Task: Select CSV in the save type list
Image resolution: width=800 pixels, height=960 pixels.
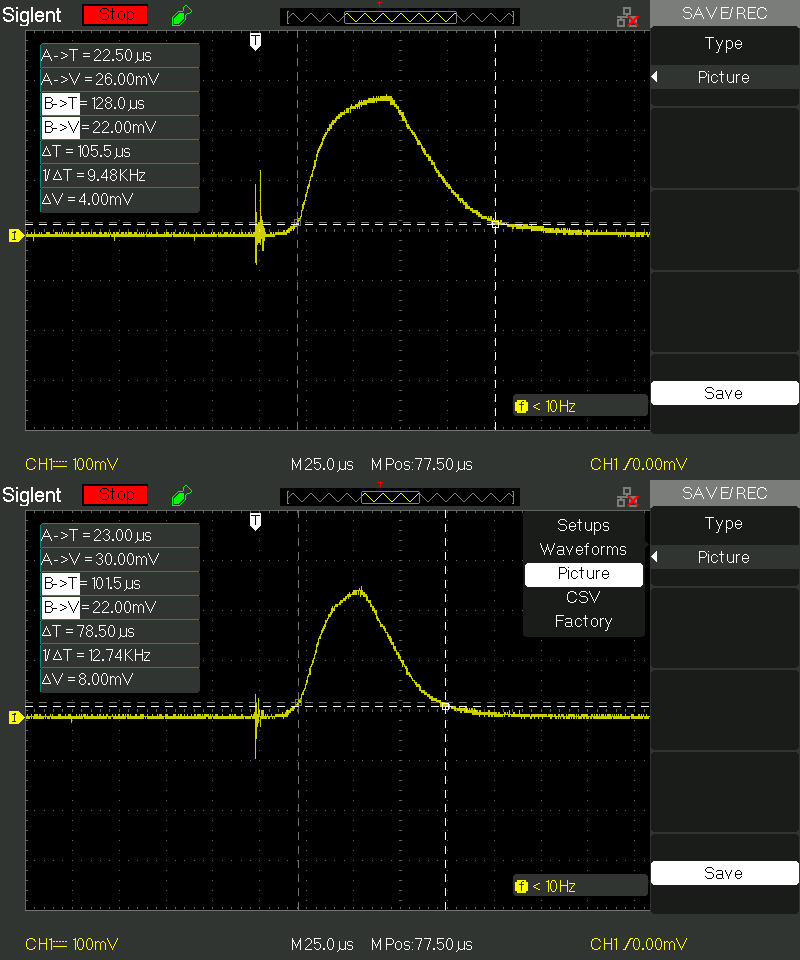Action: pyautogui.click(x=583, y=597)
